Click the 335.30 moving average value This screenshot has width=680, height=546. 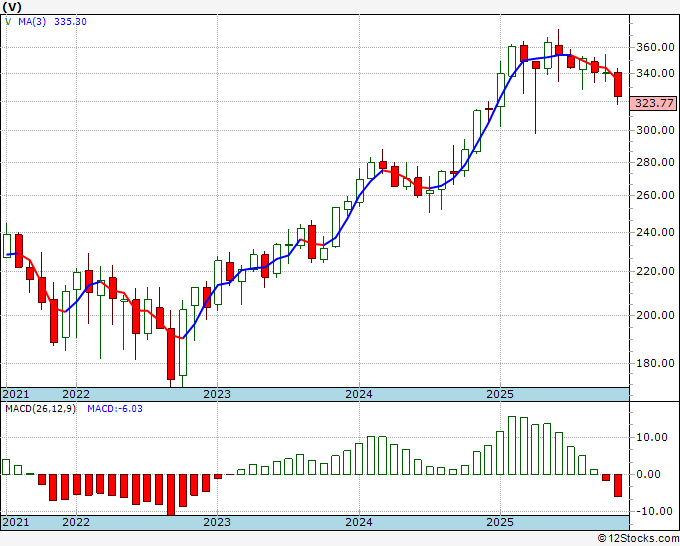pyautogui.click(x=70, y=22)
